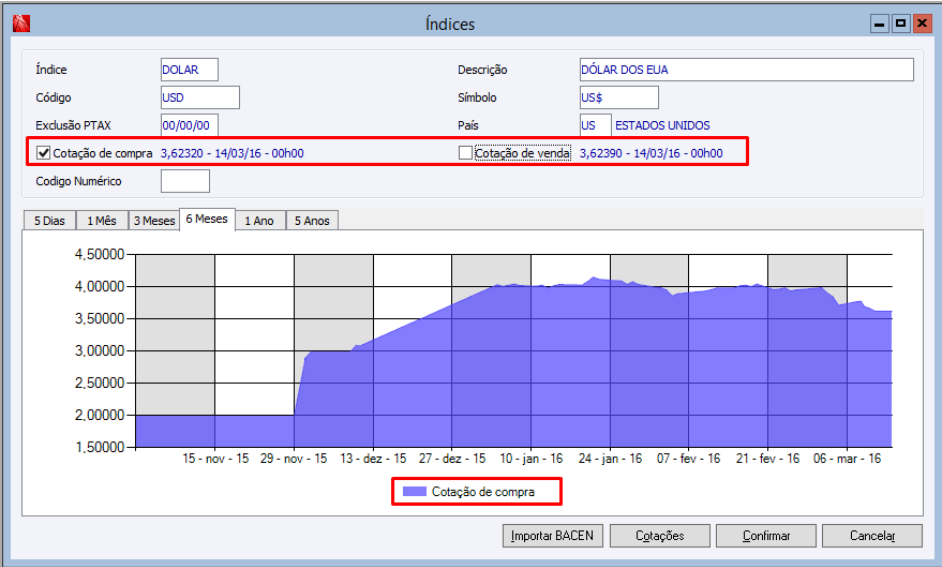Select the Descrição field DÓLAR DOS EUA
Image resolution: width=942 pixels, height=567 pixels.
[x=747, y=70]
